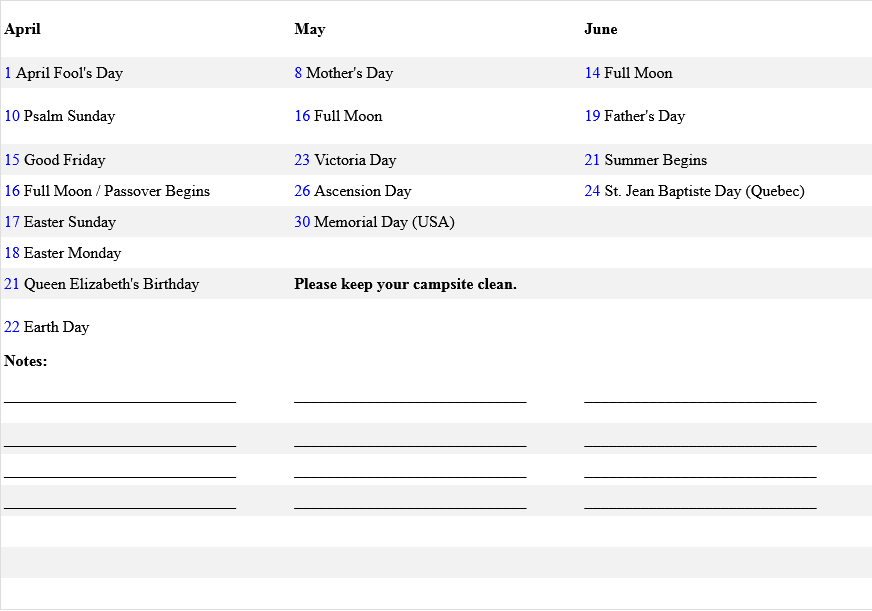Select the Father's Day date link

tap(592, 116)
